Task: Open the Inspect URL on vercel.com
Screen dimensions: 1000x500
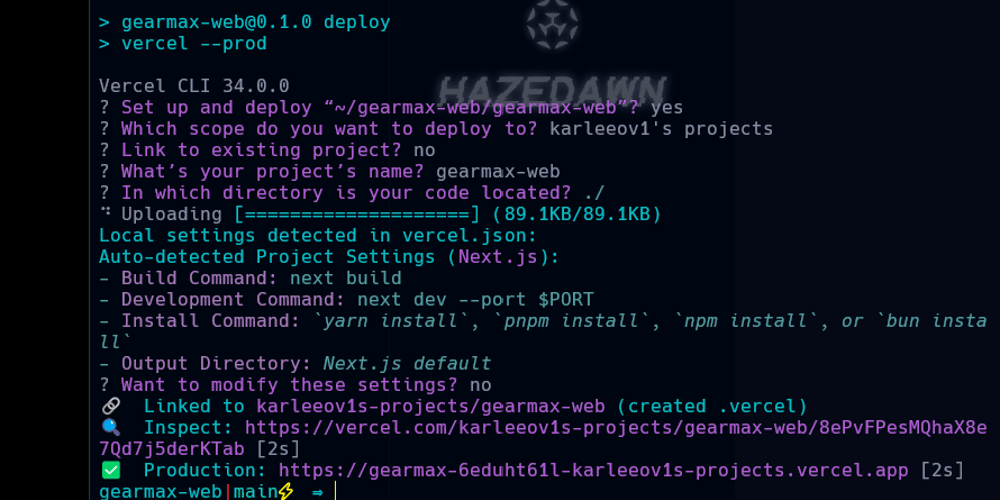Action: click(x=615, y=428)
